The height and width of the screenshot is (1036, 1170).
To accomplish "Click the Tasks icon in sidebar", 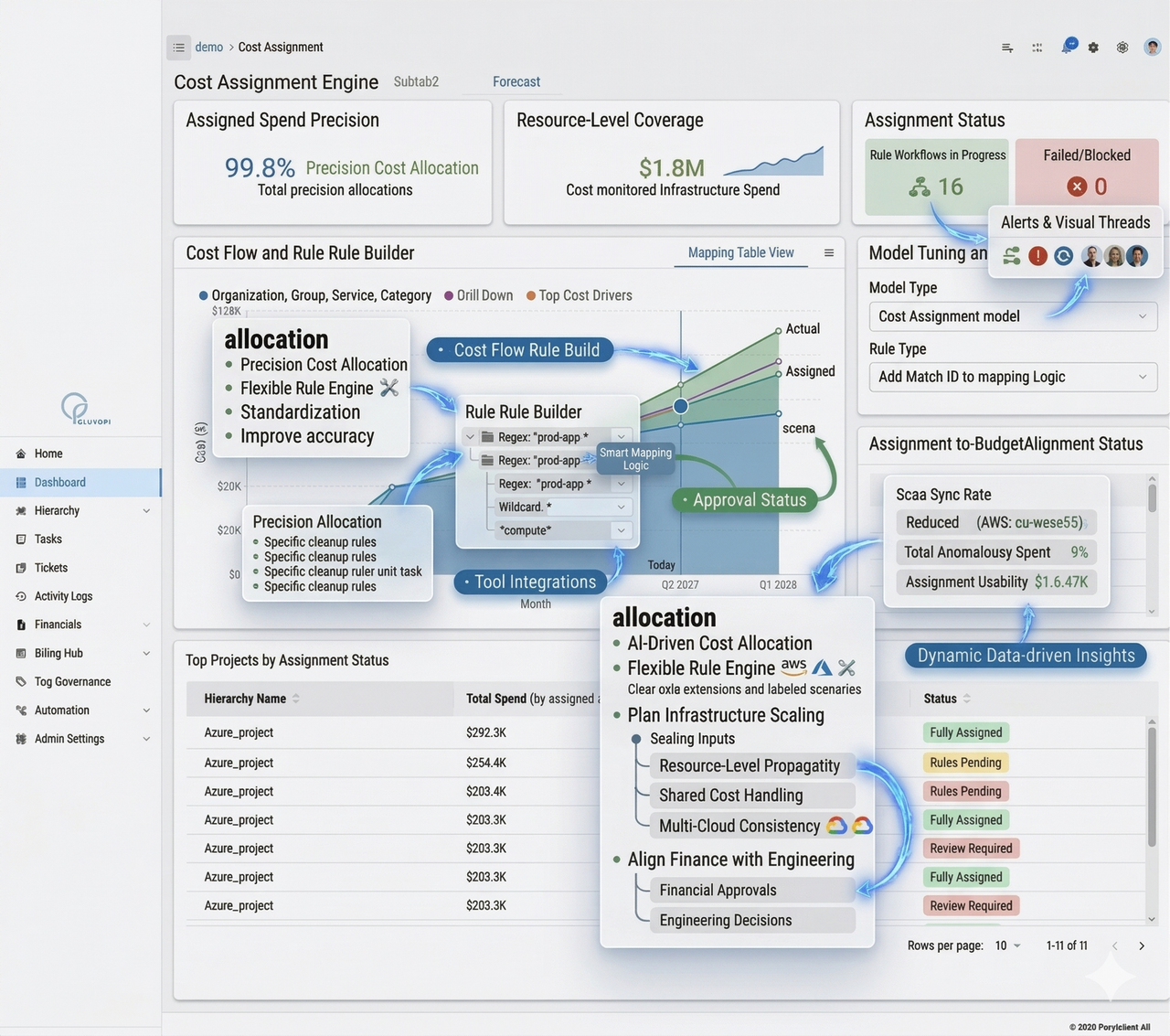I will [x=21, y=539].
